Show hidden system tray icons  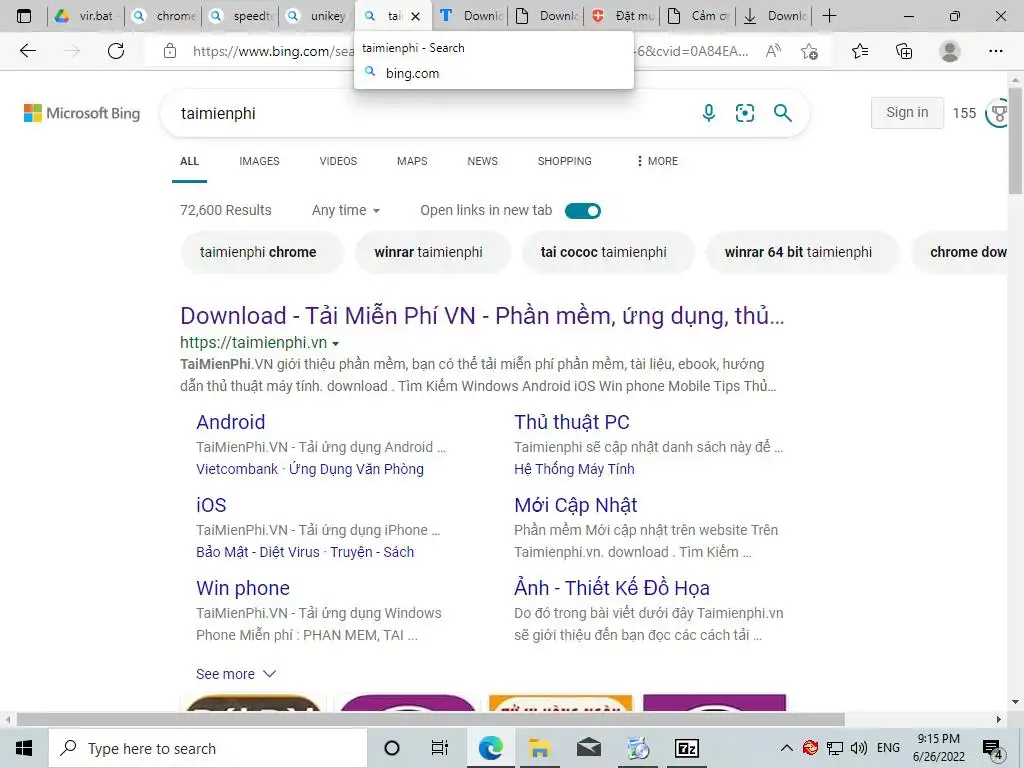click(787, 748)
